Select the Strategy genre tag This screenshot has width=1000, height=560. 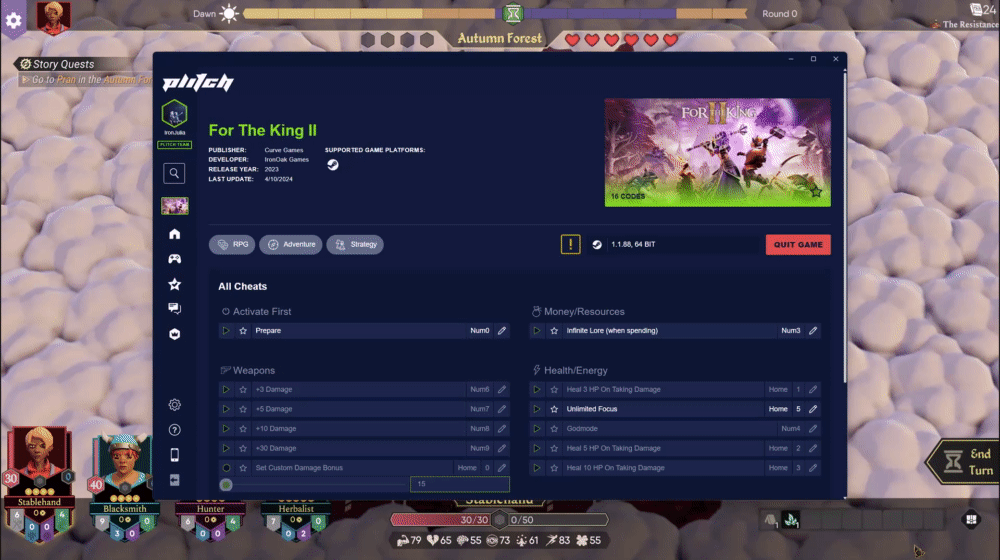point(355,244)
